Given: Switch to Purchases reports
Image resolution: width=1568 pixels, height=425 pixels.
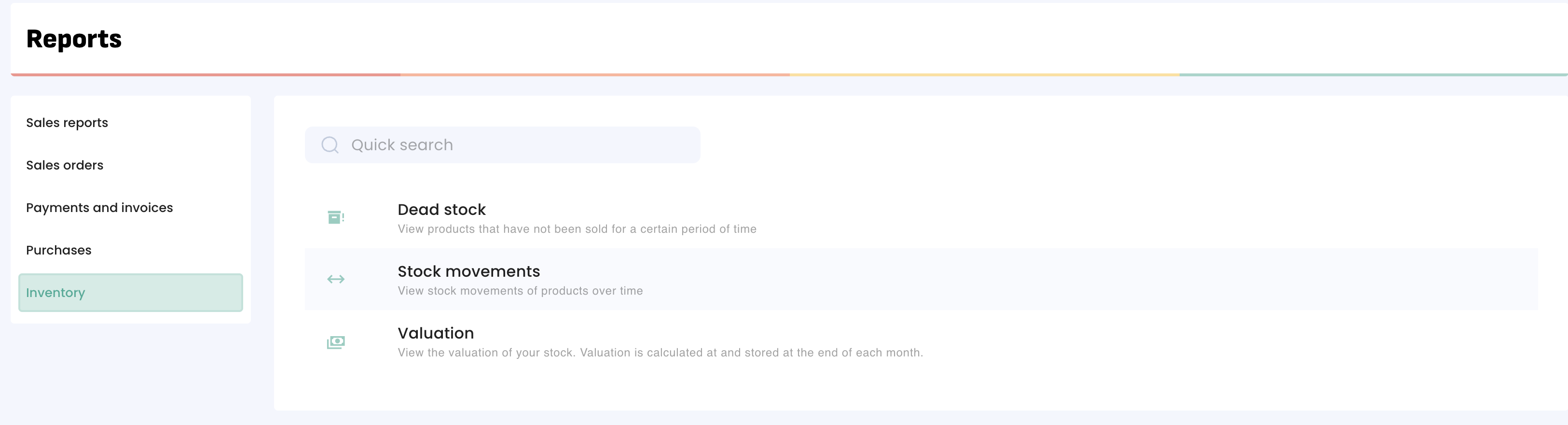Looking at the screenshot, I should click(x=58, y=251).
